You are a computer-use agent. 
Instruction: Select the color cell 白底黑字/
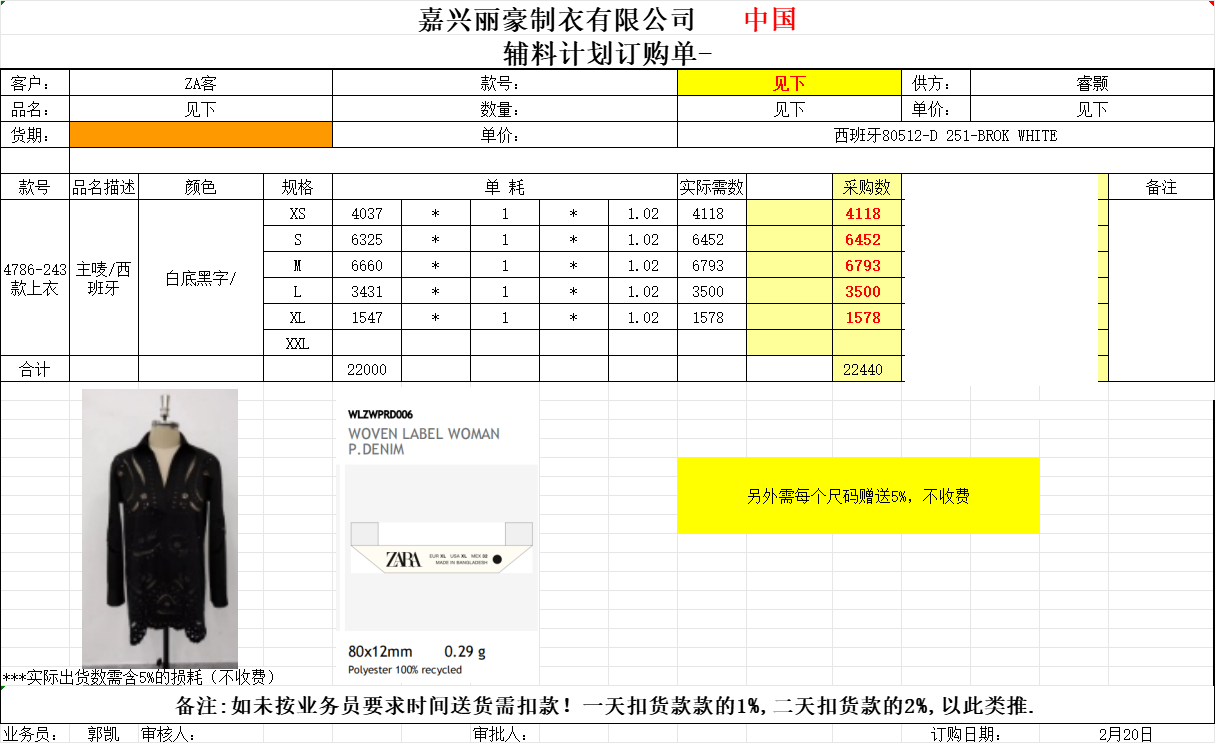pos(200,279)
